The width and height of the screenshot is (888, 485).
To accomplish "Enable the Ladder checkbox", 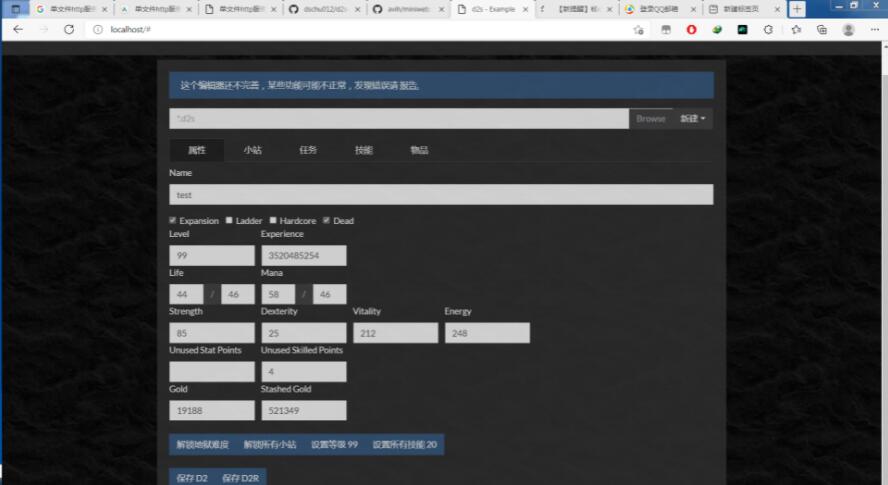I will coord(229,220).
